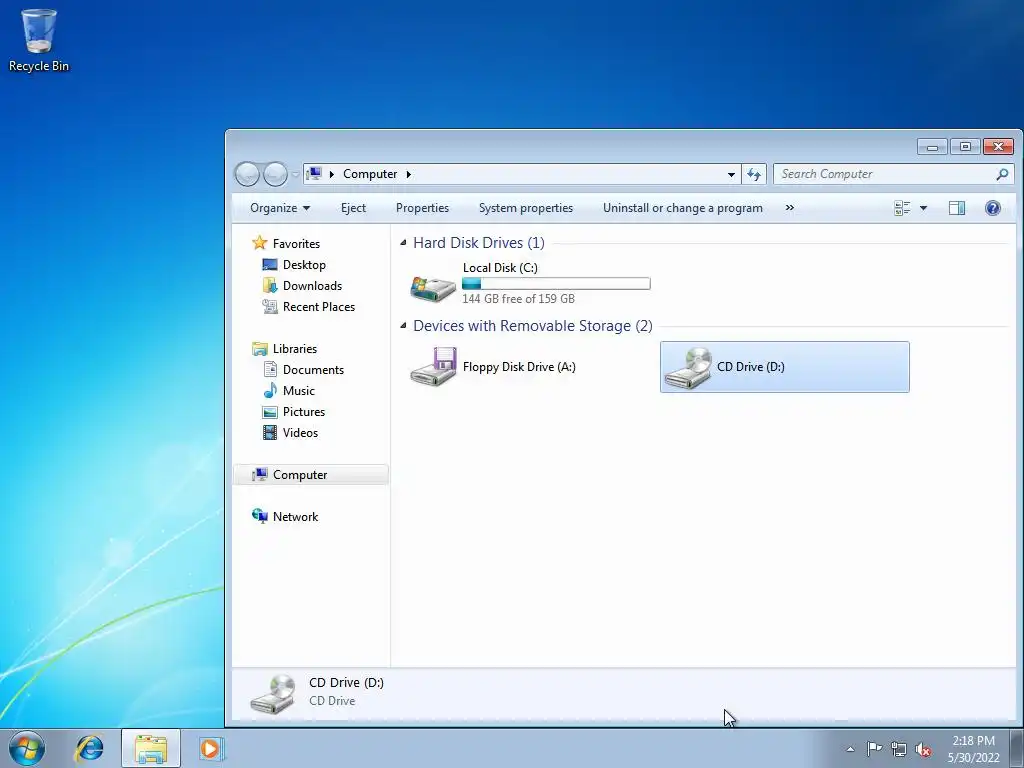Select Libraries in navigation pane
The image size is (1024, 768).
295,349
